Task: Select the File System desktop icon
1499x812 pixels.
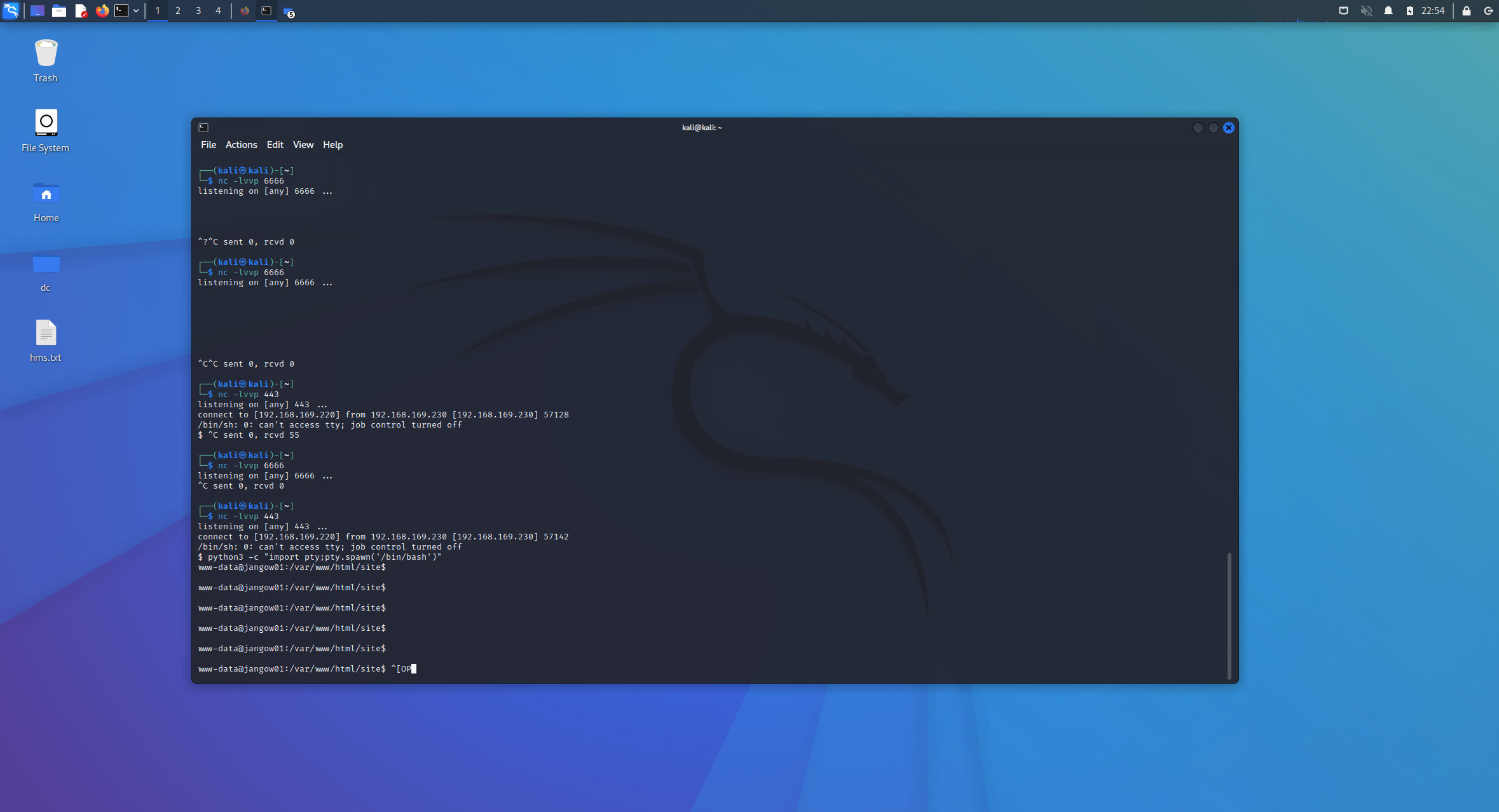Action: coord(46,131)
